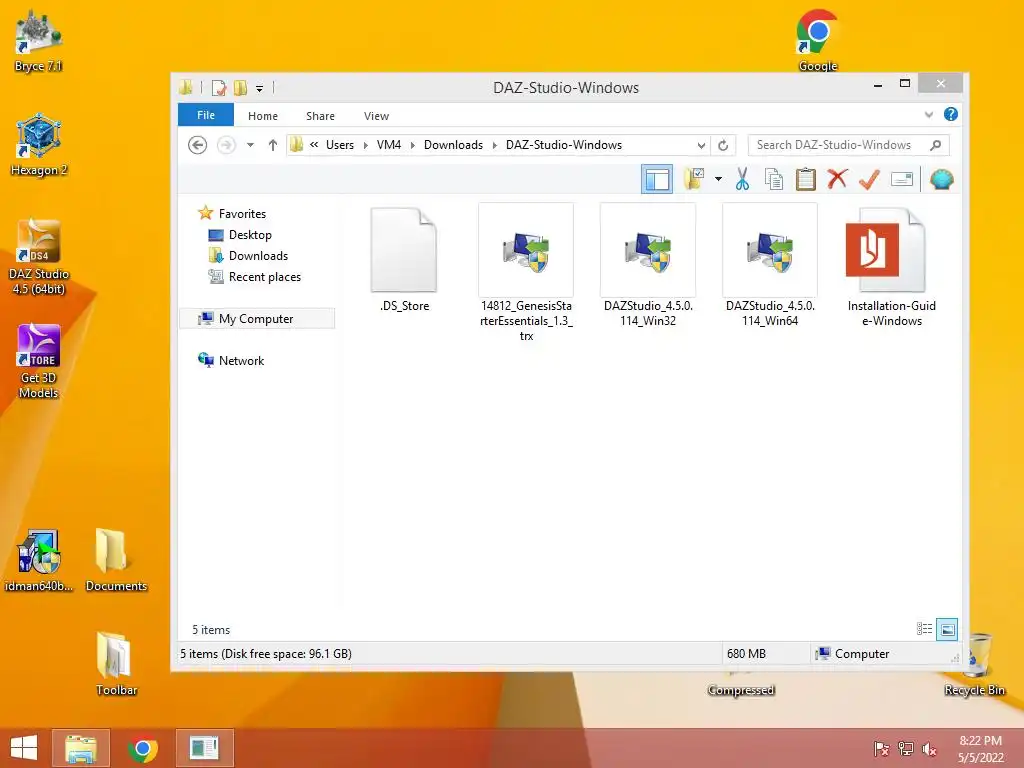Click the blue shell icon in the toolbar
1024x768 pixels.
coord(941,179)
